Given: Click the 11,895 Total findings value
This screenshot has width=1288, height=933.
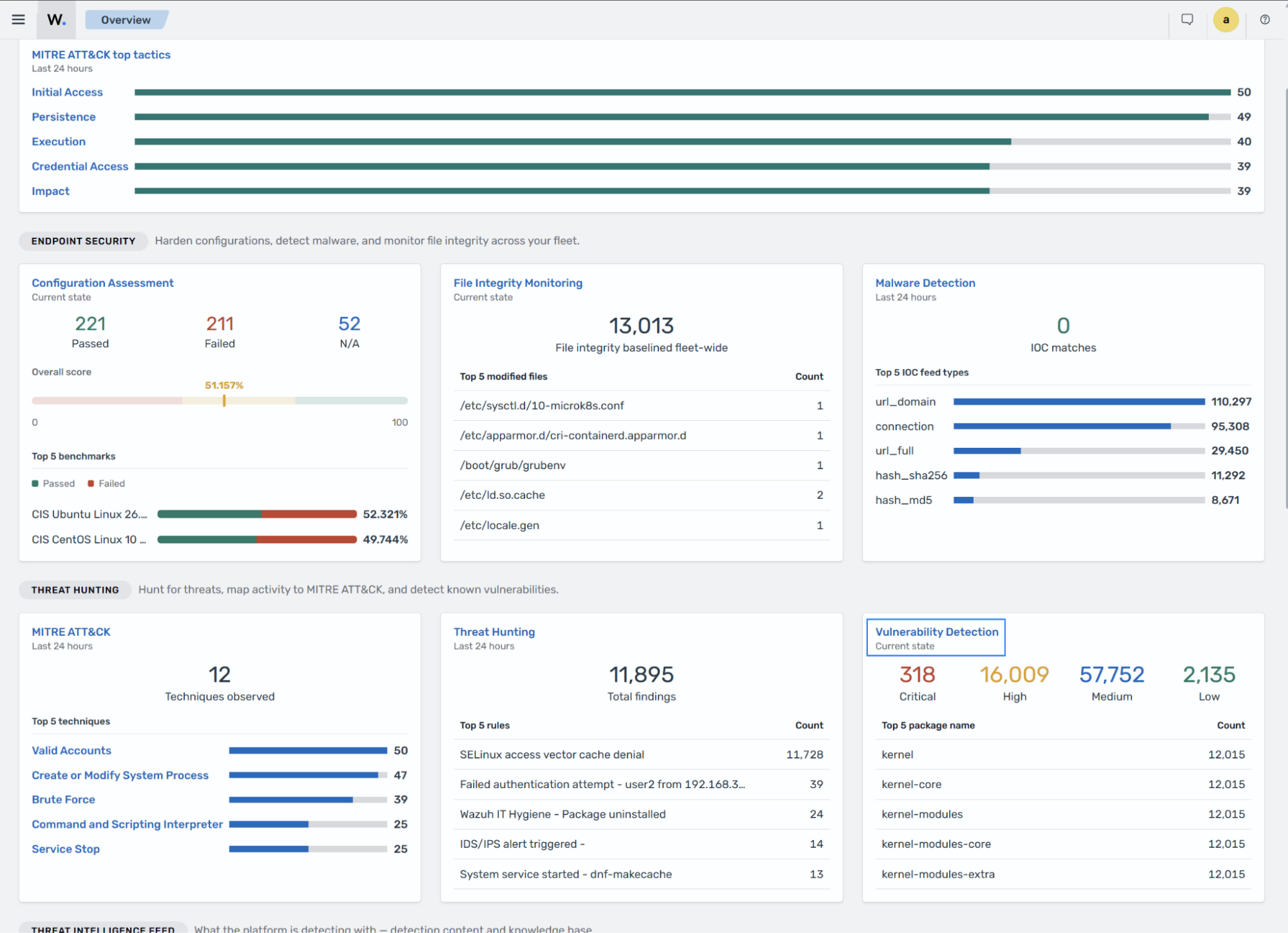Looking at the screenshot, I should click(x=641, y=675).
